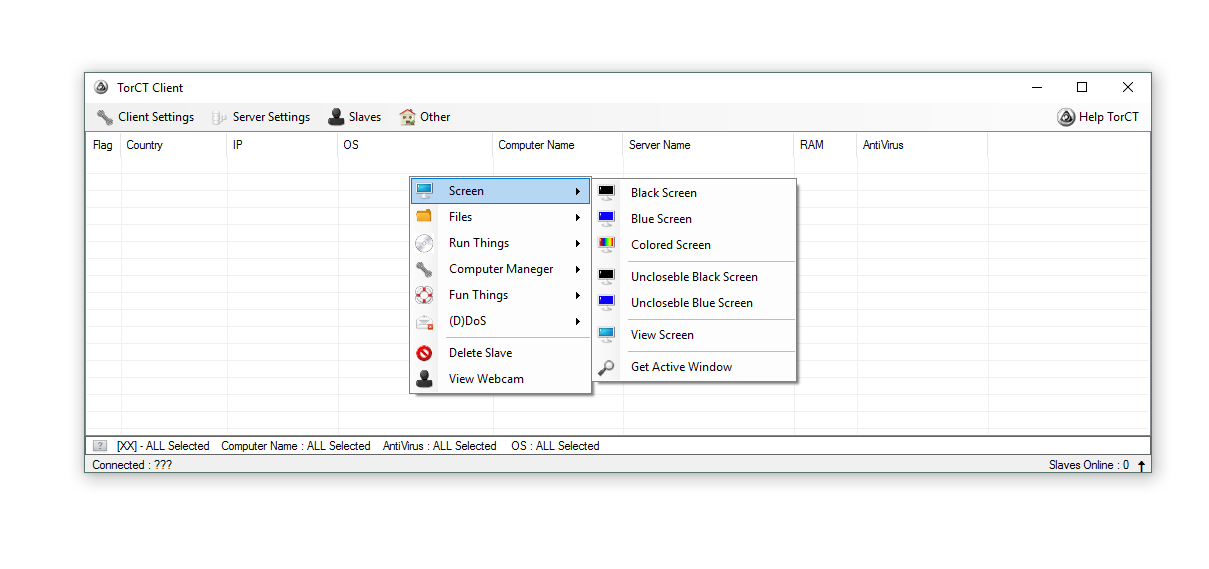Sort list by the Computer Name column header
This screenshot has width=1209, height=569.
click(537, 145)
